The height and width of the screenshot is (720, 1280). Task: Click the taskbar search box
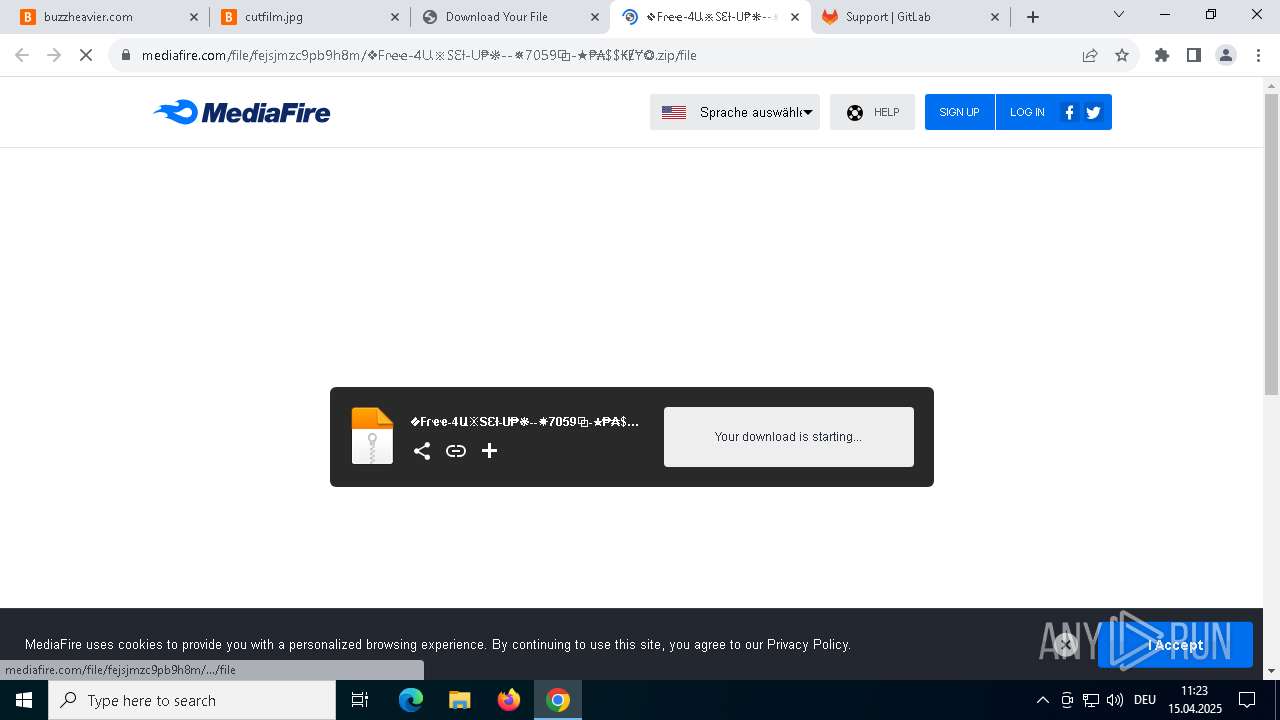coord(192,700)
